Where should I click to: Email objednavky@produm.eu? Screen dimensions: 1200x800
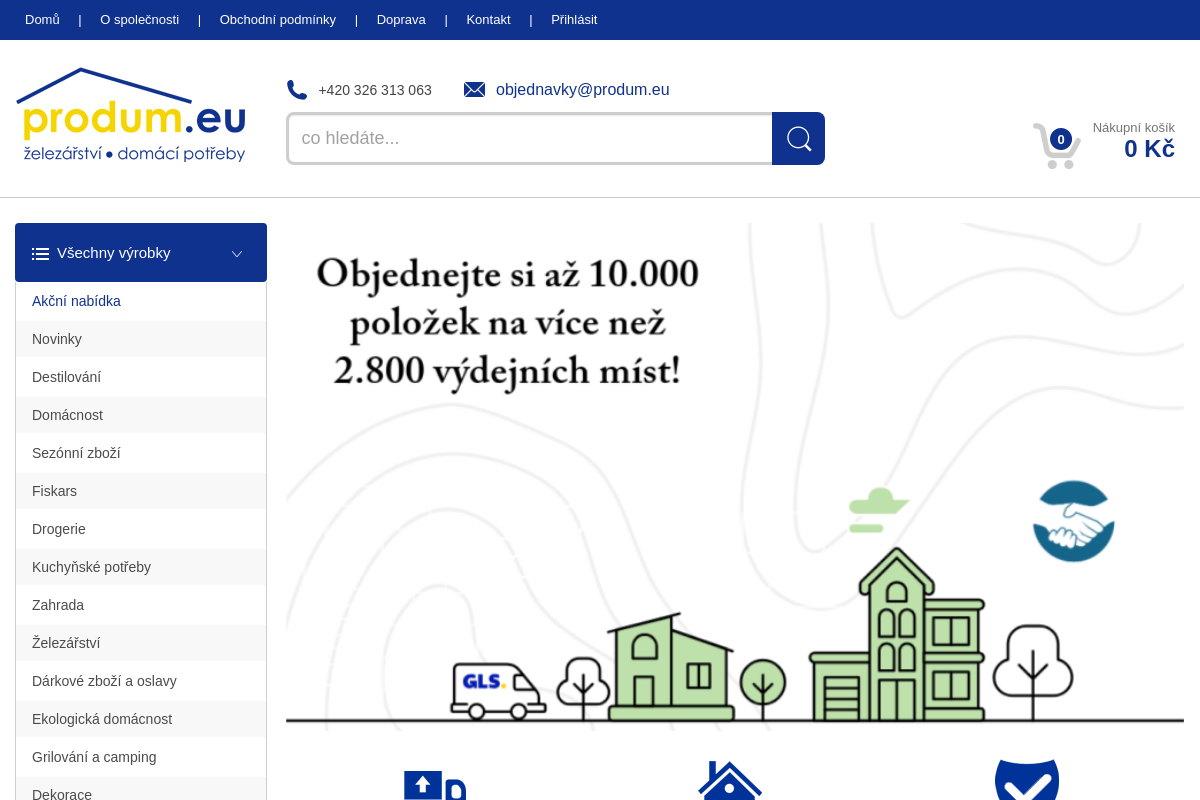[x=582, y=89]
